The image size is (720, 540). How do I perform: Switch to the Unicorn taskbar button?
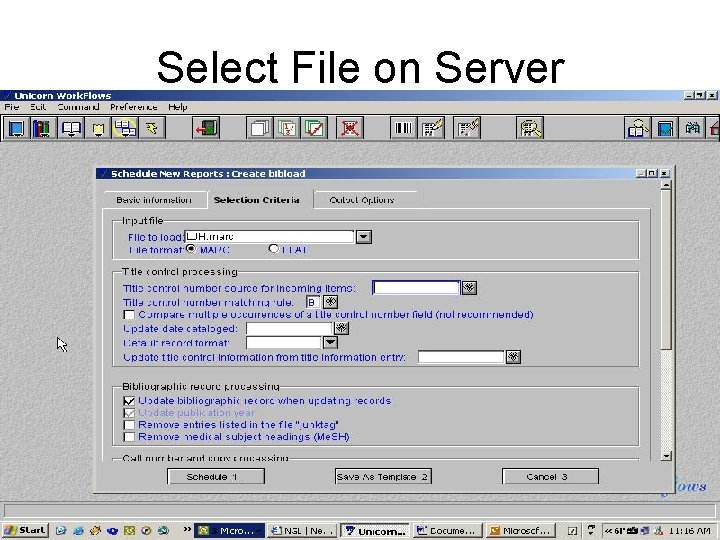(x=375, y=530)
